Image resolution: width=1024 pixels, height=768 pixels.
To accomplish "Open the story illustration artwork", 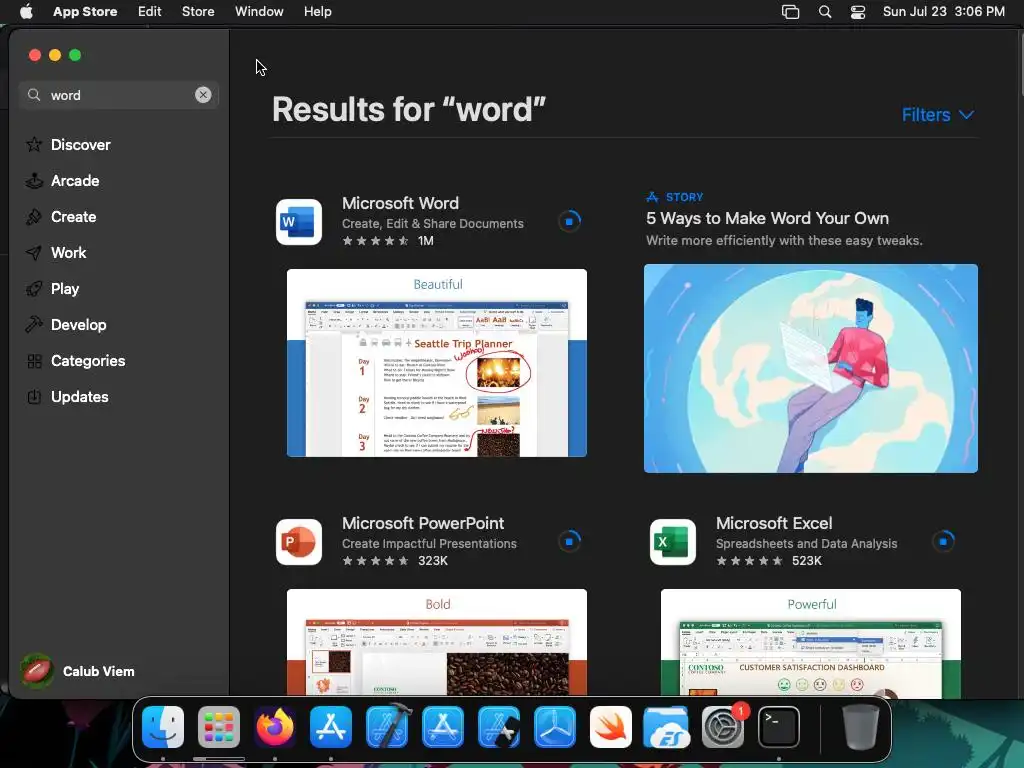I will click(810, 368).
